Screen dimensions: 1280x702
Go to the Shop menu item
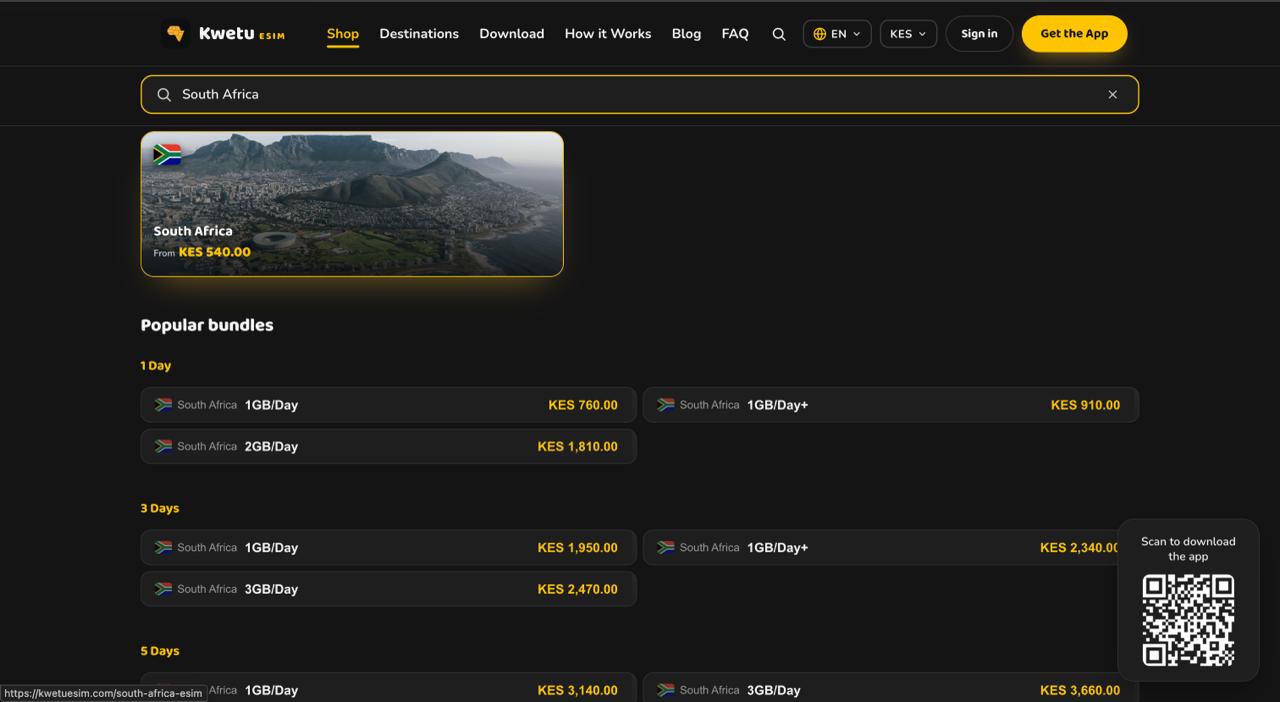pyautogui.click(x=343, y=34)
